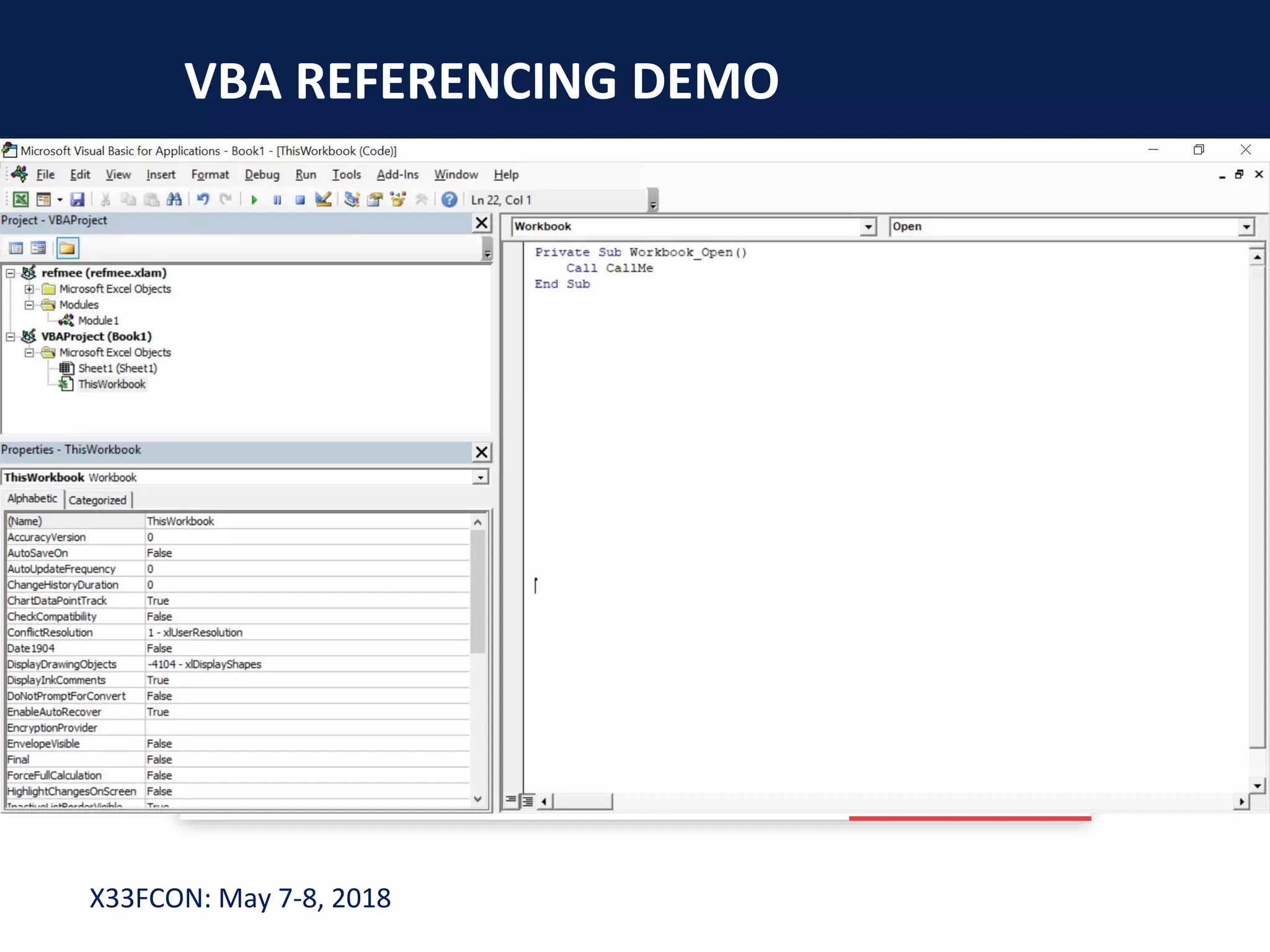Collapse the VBAProject (Book1) node

pos(11,337)
